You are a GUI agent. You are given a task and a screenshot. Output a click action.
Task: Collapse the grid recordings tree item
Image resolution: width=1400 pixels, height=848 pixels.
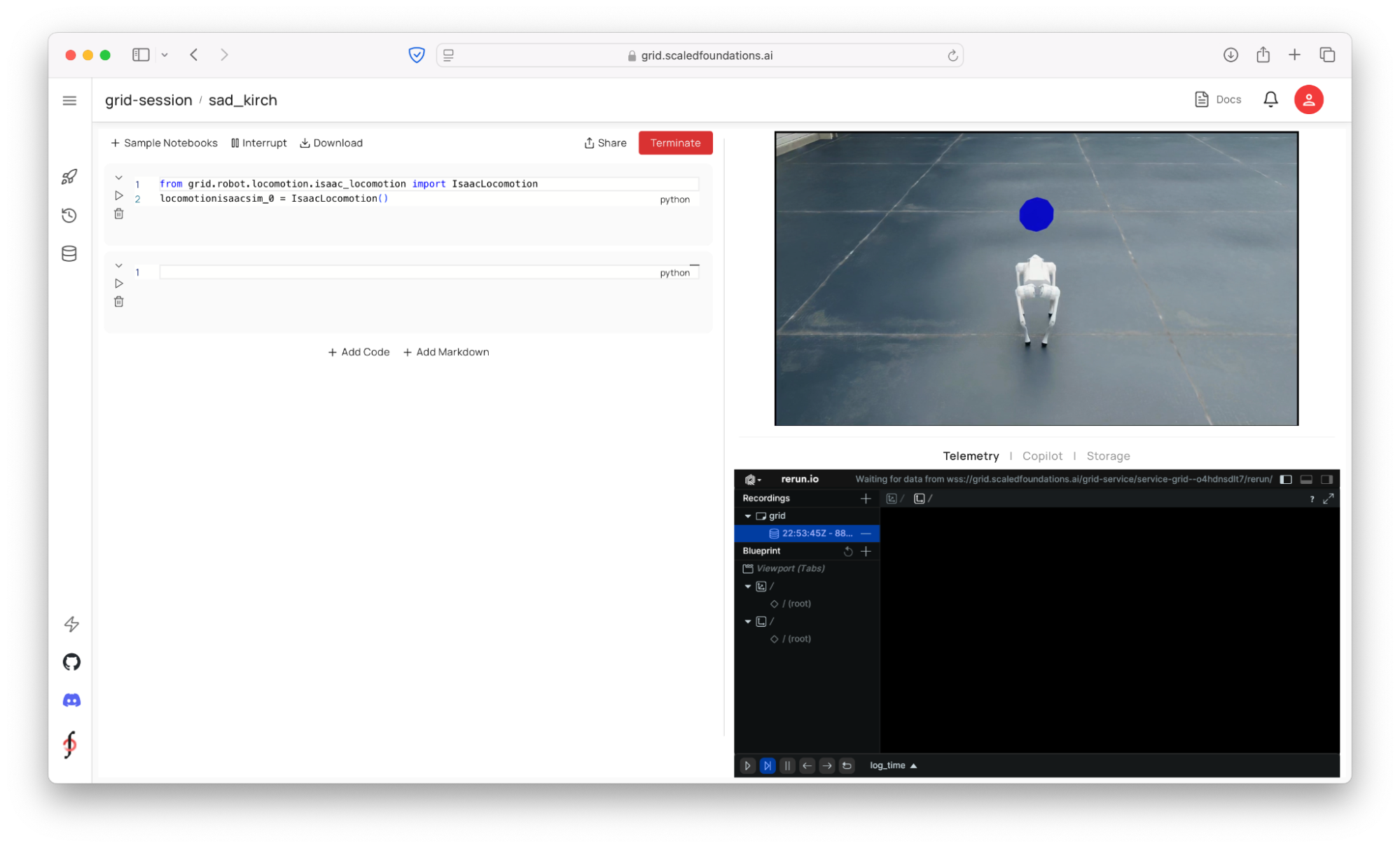[748, 516]
